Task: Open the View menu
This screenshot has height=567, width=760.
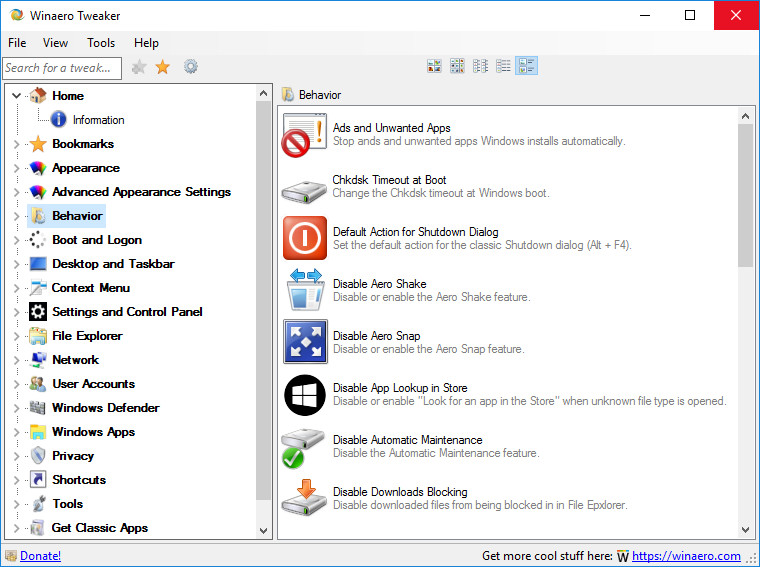Action: tap(56, 43)
